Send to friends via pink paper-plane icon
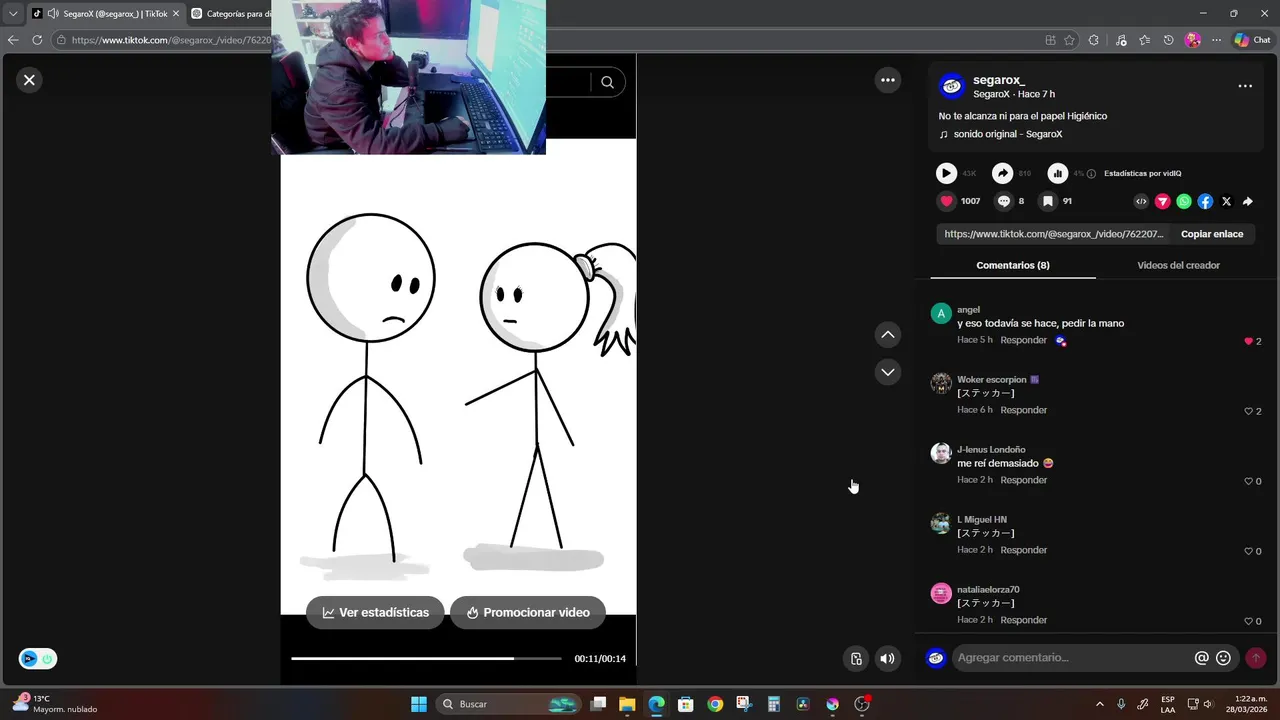The height and width of the screenshot is (720, 1280). [x=1163, y=201]
